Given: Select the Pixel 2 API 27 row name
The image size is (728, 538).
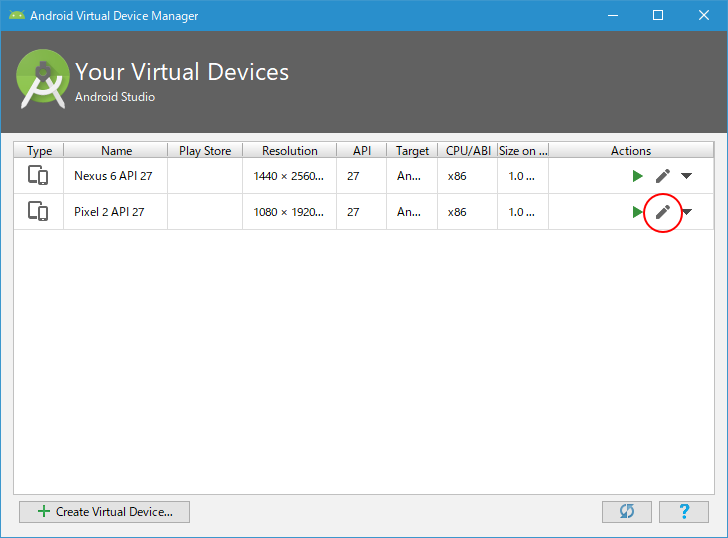Looking at the screenshot, I should (x=111, y=212).
